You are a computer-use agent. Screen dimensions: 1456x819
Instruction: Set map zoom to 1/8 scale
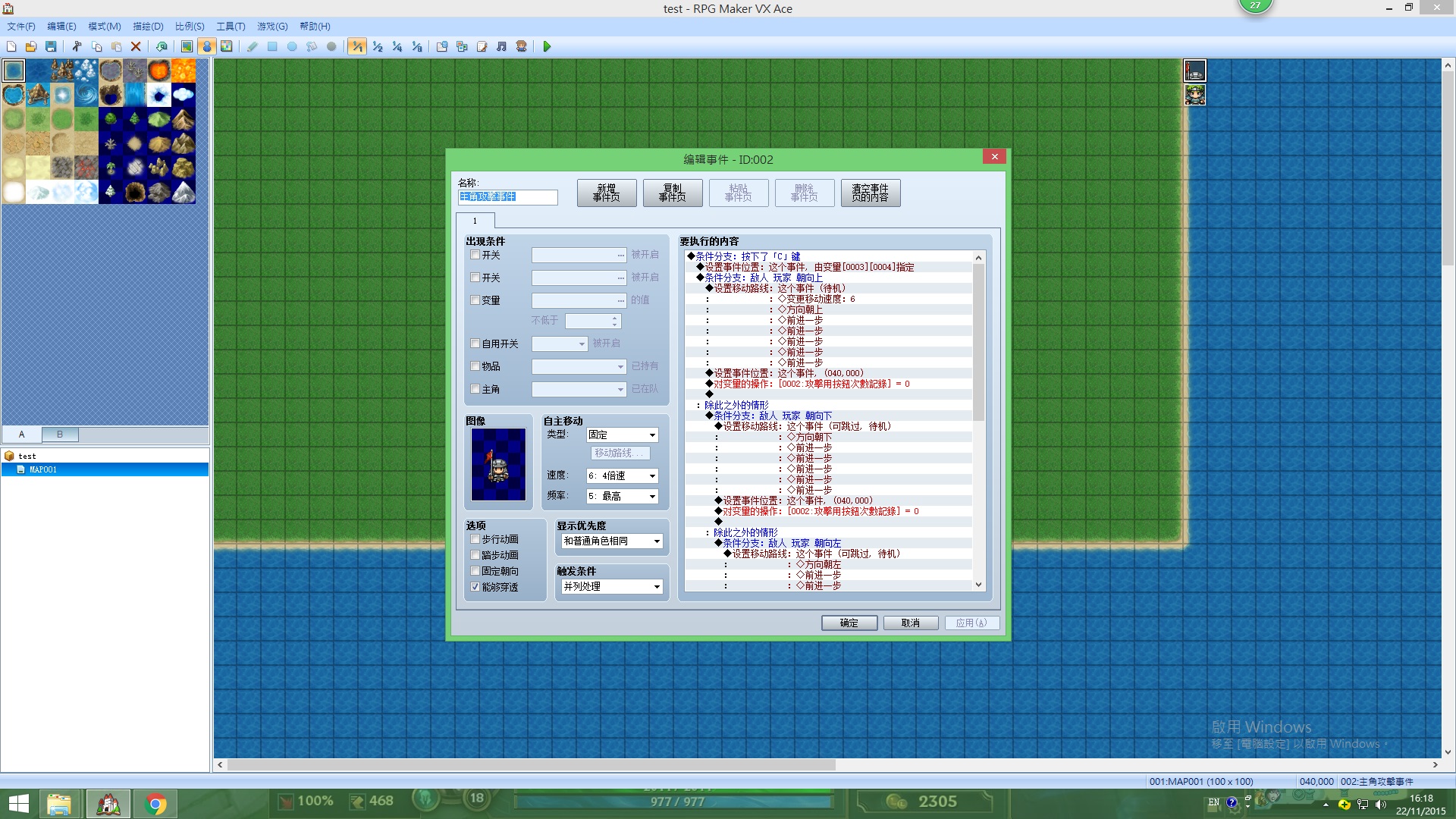point(416,47)
